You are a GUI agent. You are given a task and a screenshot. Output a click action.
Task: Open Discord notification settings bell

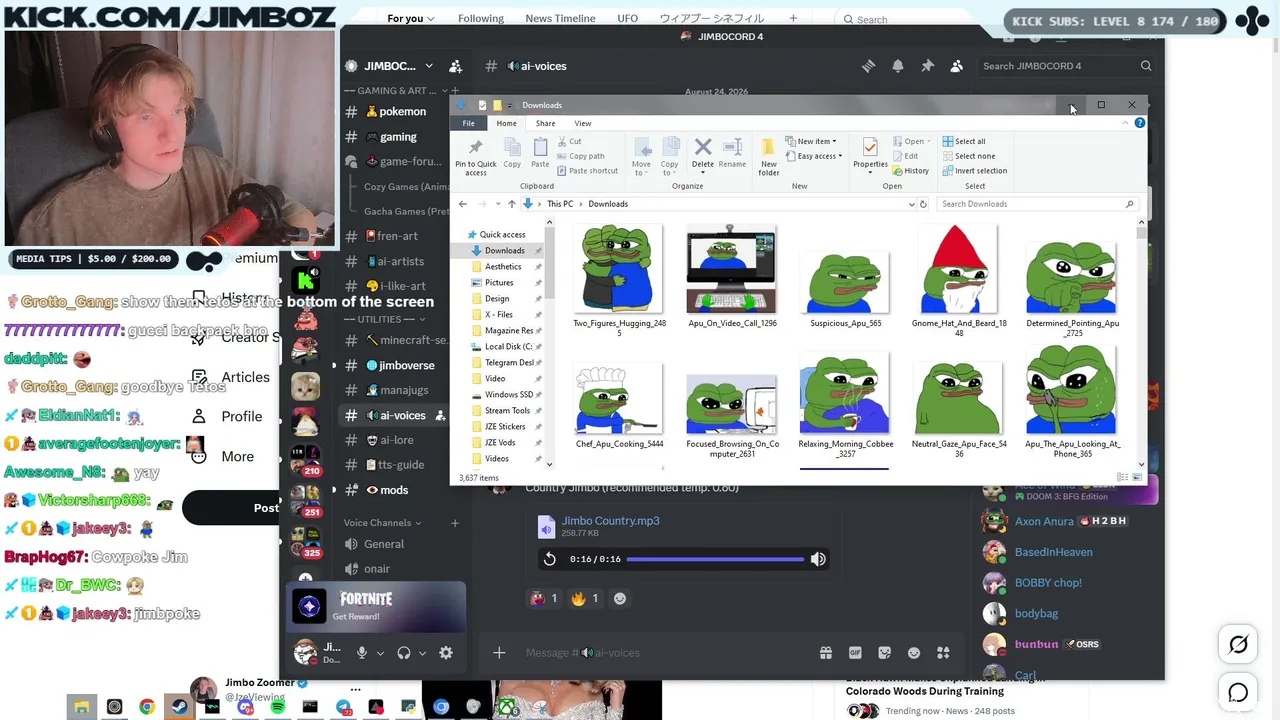click(x=898, y=66)
